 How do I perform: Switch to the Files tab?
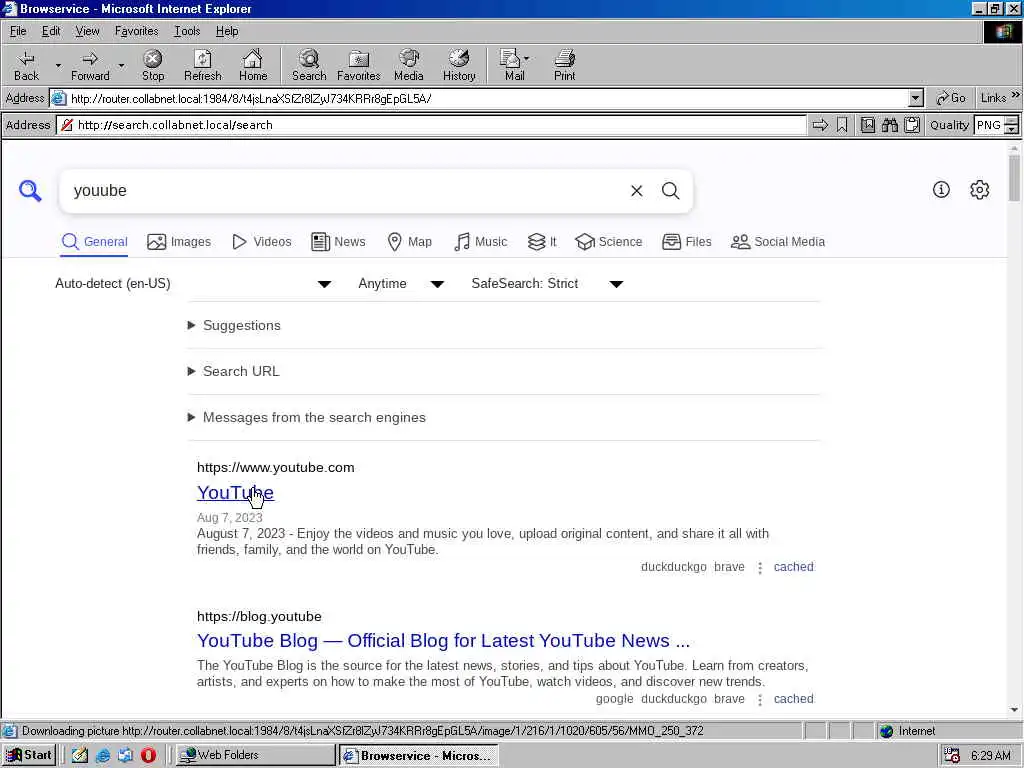point(686,242)
